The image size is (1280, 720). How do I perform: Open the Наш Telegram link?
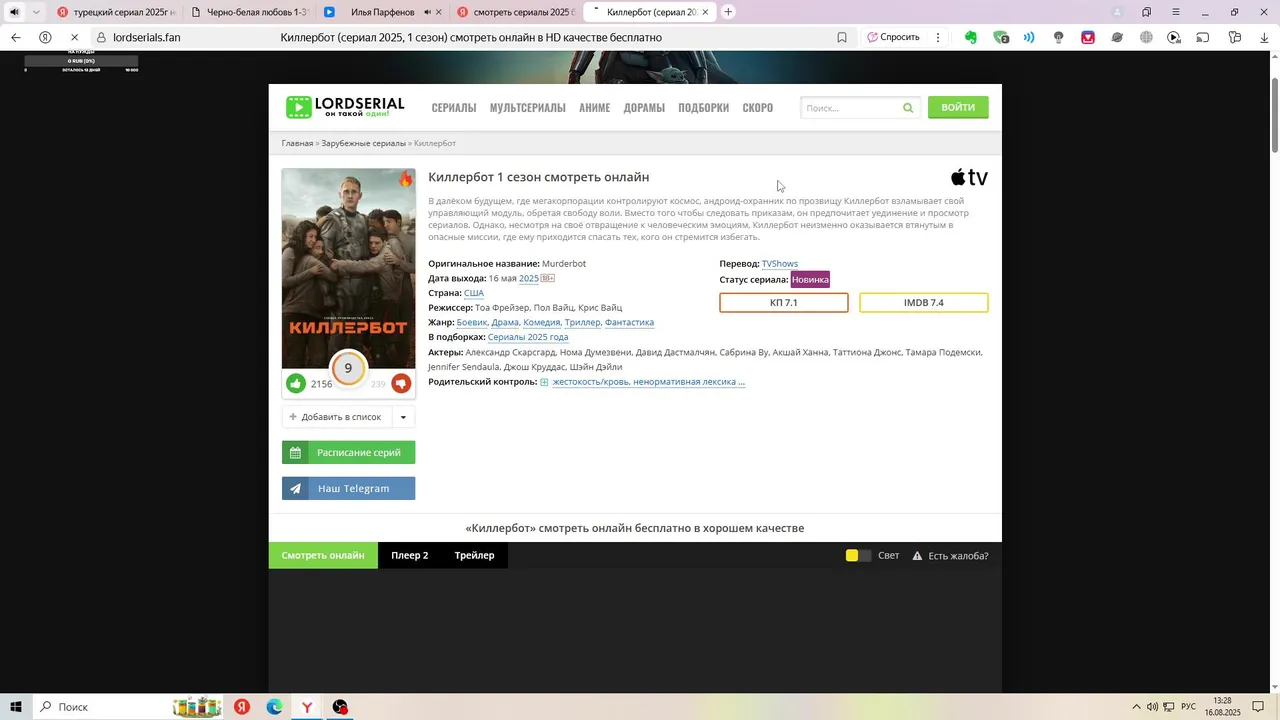(348, 488)
